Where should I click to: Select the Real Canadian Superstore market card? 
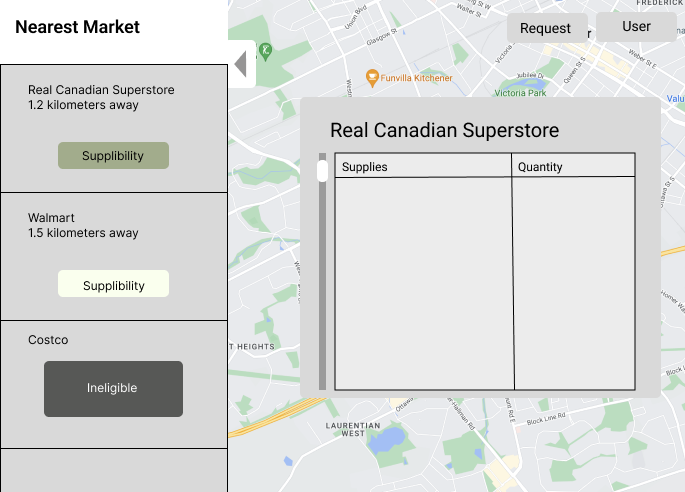point(114,128)
